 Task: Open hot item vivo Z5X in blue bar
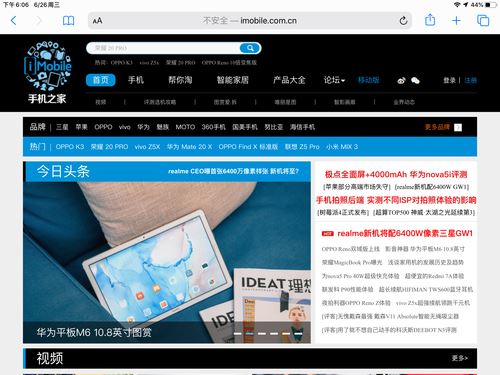(x=147, y=147)
